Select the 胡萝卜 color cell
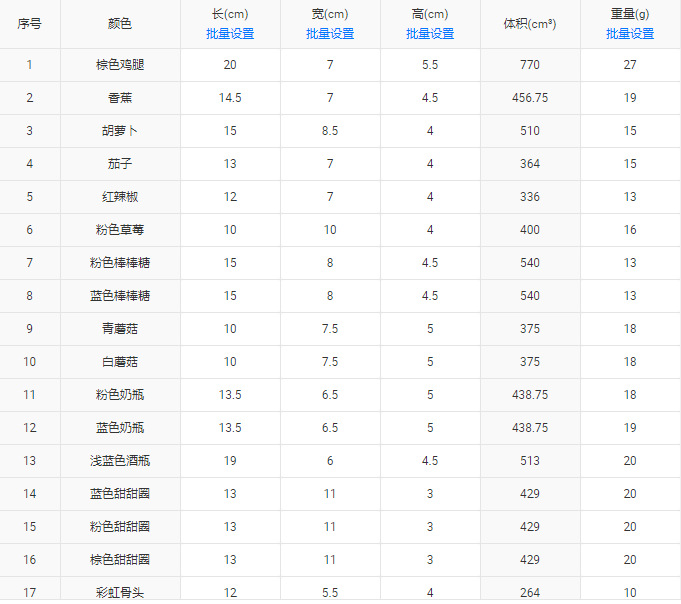Image resolution: width=681 pixels, height=604 pixels. pyautogui.click(x=119, y=131)
